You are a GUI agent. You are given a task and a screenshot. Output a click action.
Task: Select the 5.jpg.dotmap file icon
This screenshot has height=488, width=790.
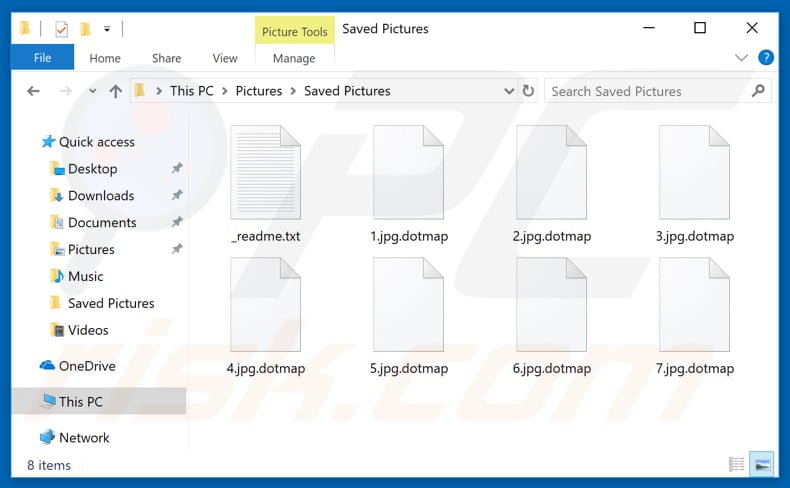click(409, 304)
